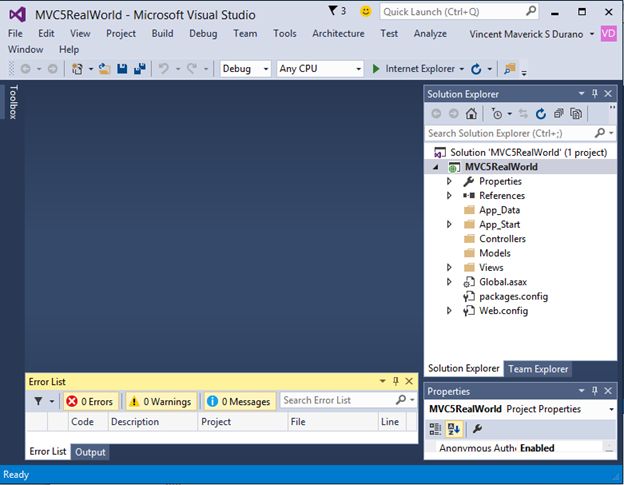Click Sync with Active Document icon
Viewport: 624px width, 485px height.
(x=523, y=114)
